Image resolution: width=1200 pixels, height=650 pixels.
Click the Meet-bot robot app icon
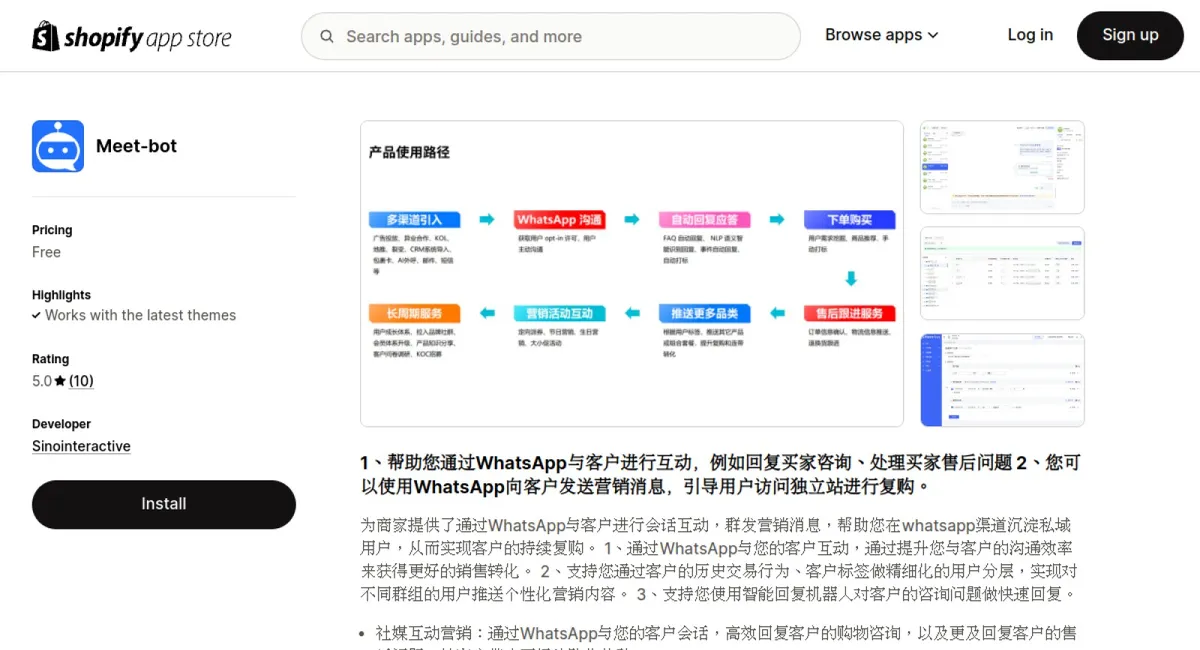coord(58,146)
